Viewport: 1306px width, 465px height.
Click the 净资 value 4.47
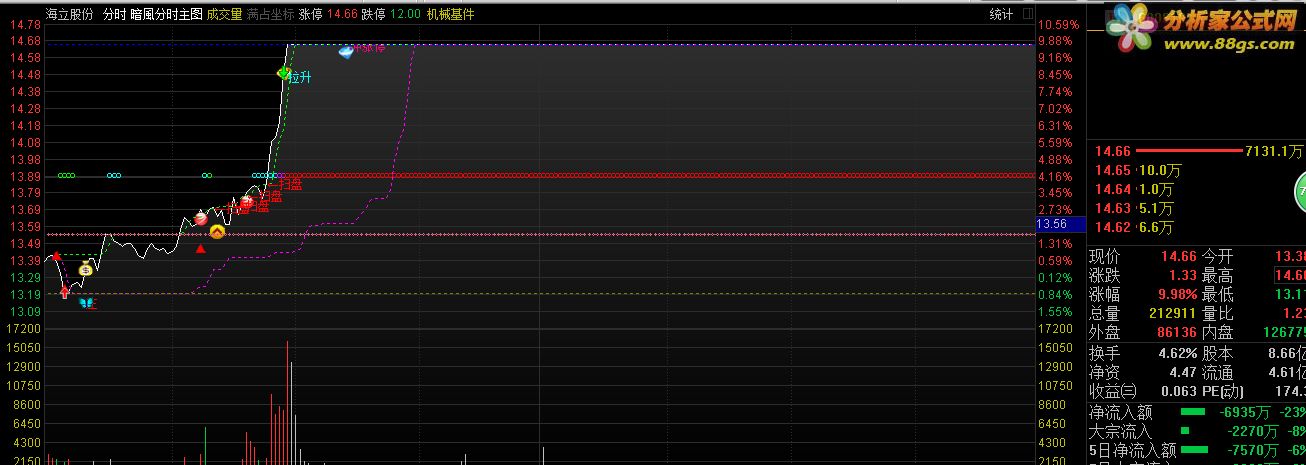(1181, 372)
